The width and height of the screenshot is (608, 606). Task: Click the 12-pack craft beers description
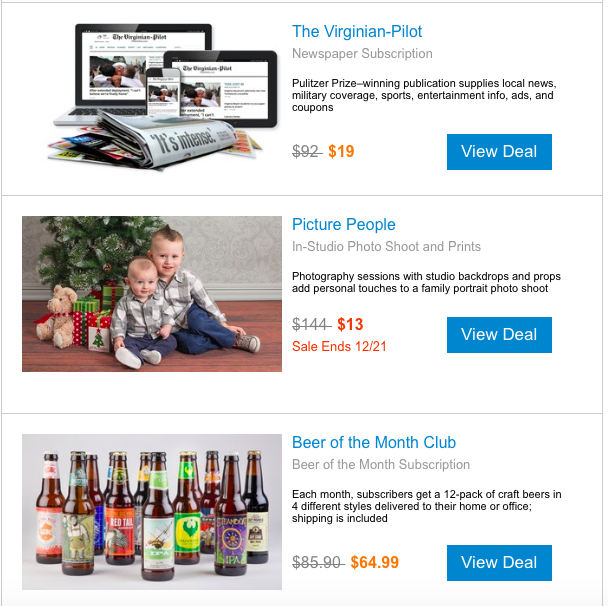coord(427,506)
